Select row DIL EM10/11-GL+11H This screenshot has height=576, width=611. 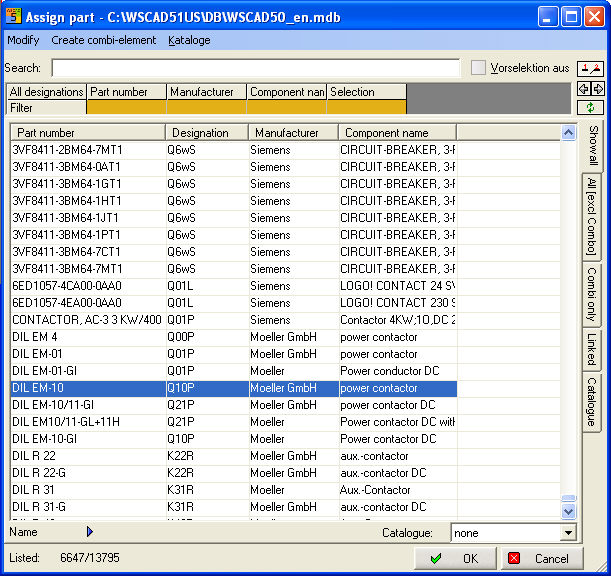coord(234,422)
